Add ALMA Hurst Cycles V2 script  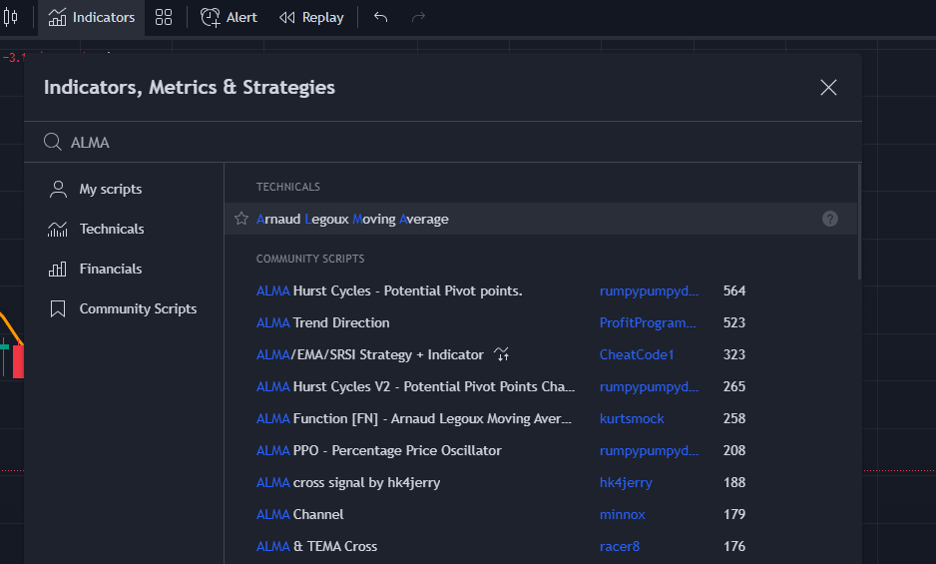pos(415,387)
